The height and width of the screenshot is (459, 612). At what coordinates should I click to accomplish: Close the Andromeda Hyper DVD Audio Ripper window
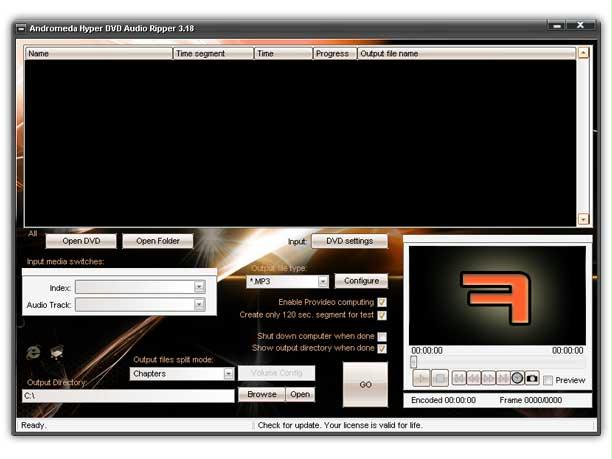[x=580, y=25]
